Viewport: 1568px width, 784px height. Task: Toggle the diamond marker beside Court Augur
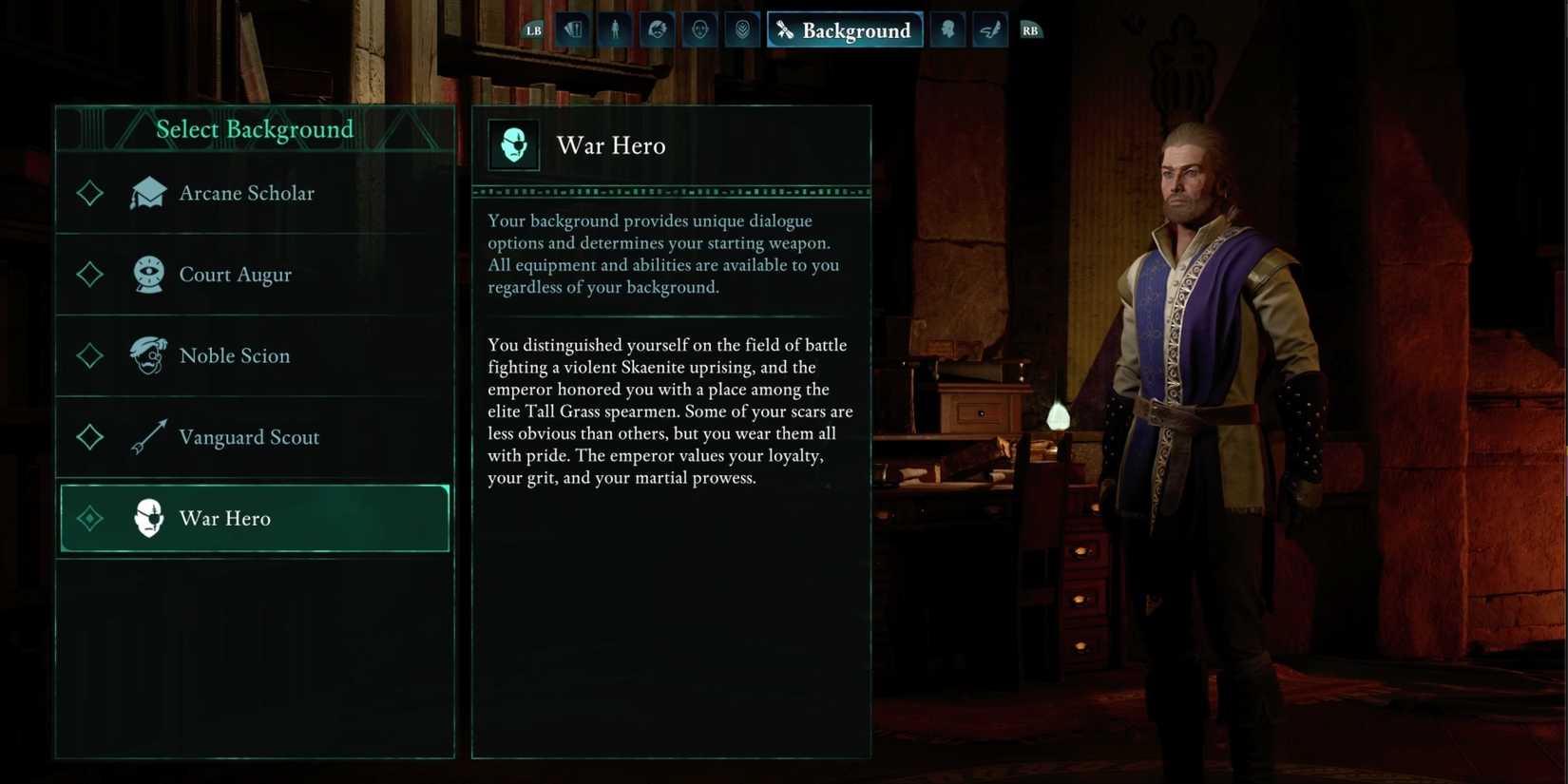(90, 275)
